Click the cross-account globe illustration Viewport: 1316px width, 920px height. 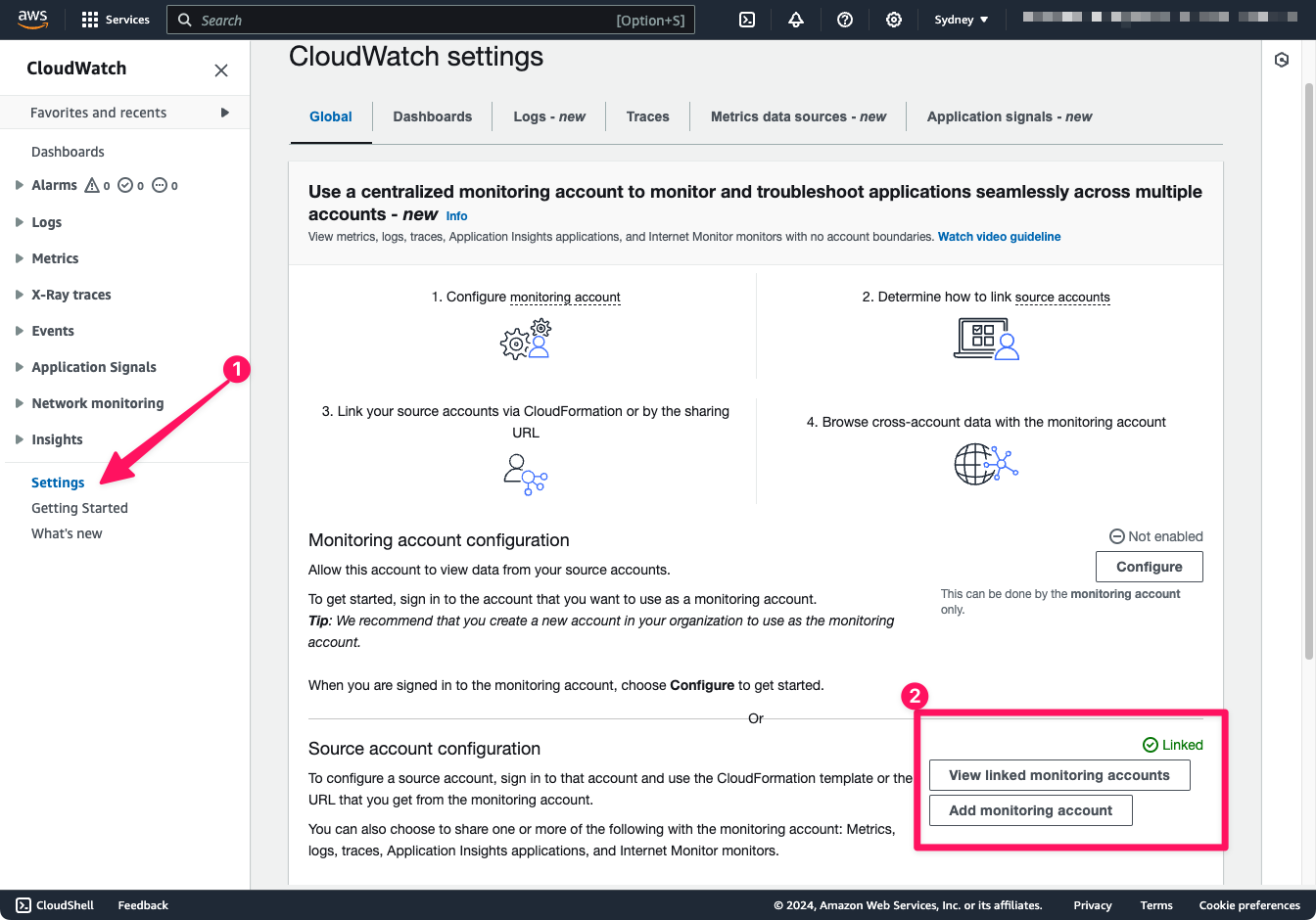coord(986,464)
